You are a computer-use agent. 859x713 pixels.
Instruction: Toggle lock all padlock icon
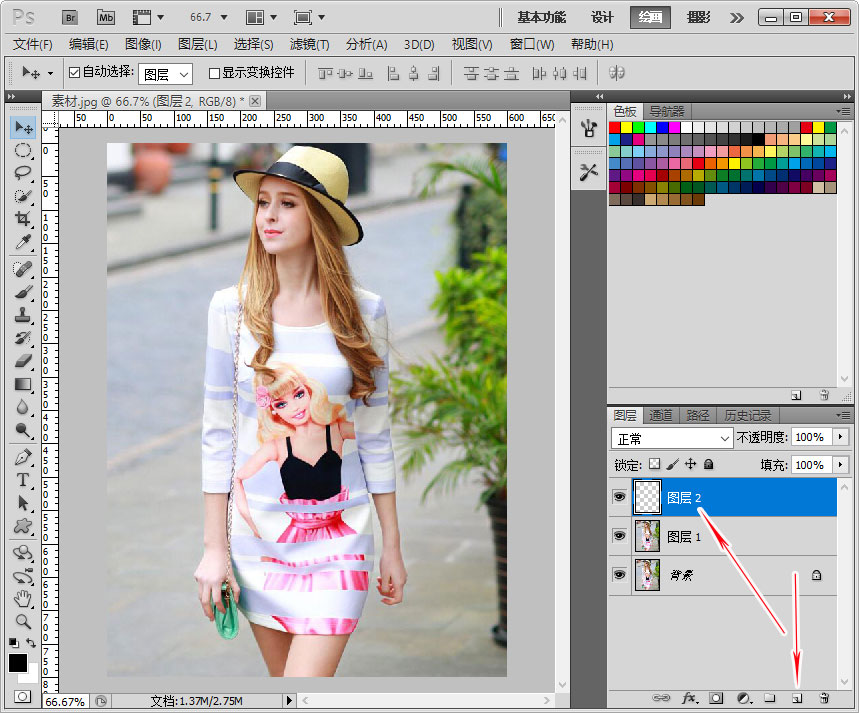coord(708,465)
